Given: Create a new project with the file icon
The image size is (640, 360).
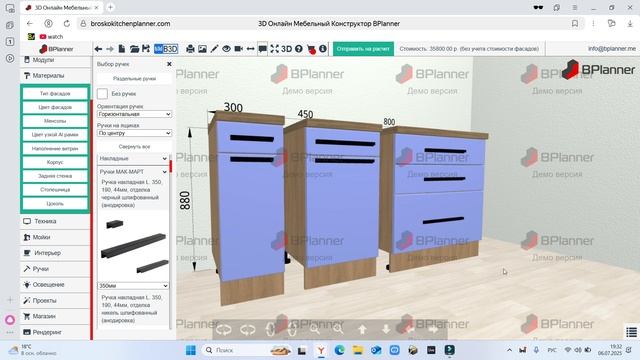Looking at the screenshot, I should pyautogui.click(x=122, y=49).
